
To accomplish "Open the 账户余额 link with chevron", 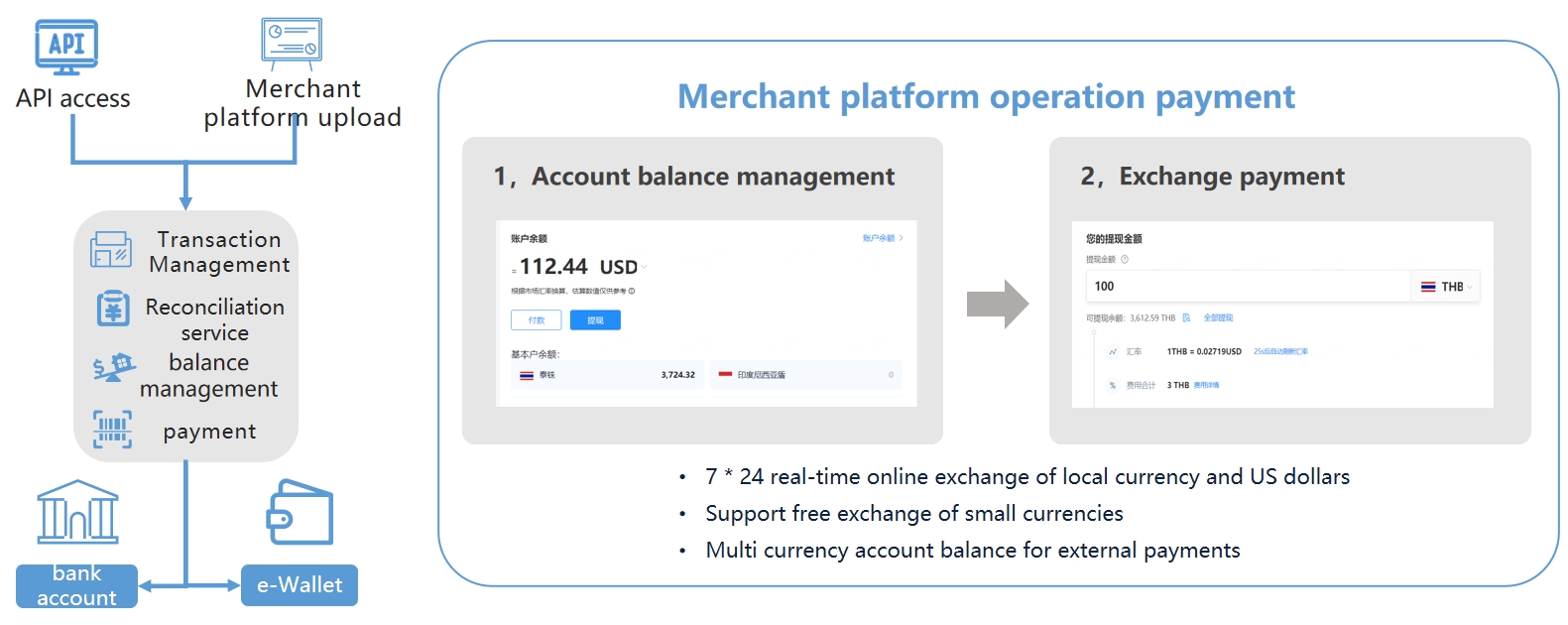I will coord(882,238).
